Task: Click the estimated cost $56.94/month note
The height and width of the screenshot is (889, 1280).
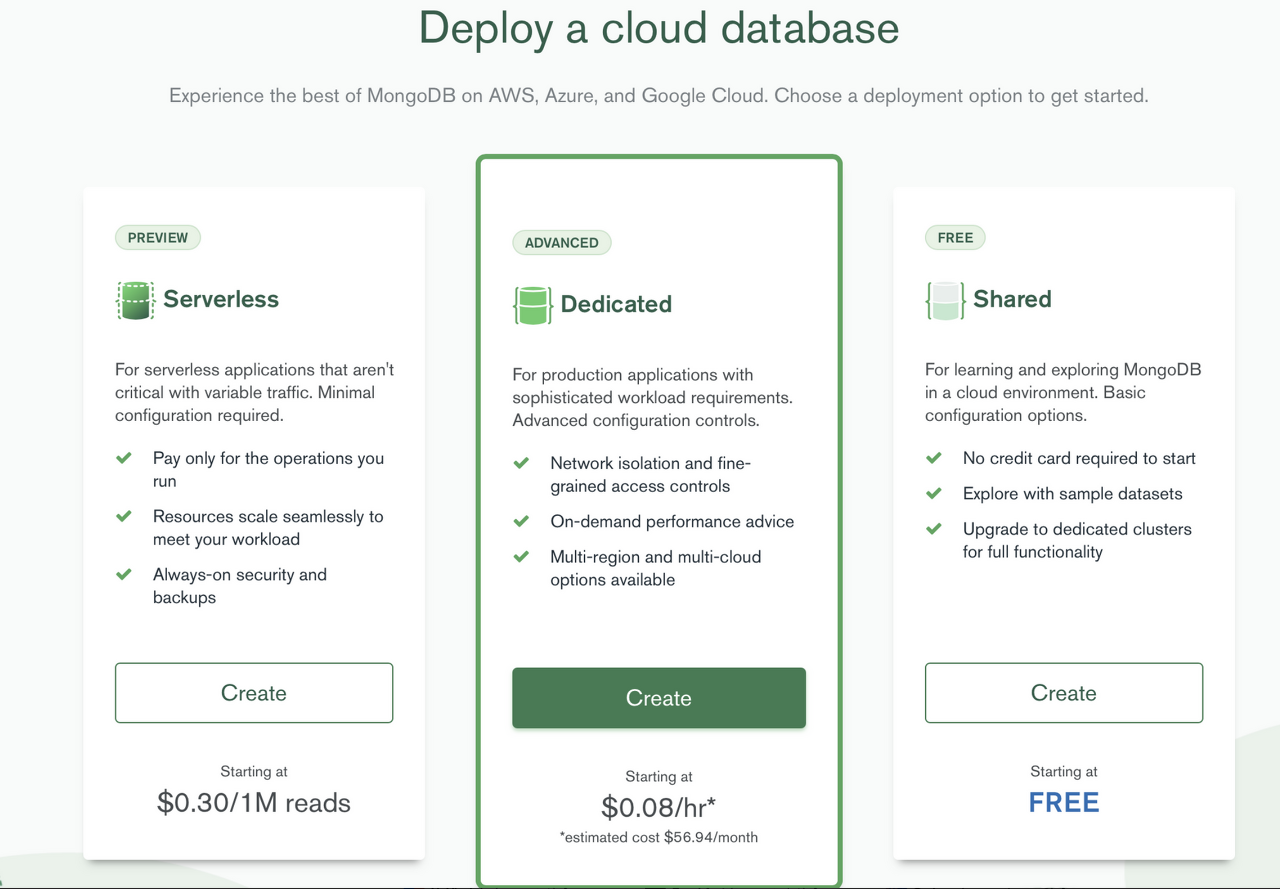Action: point(659,837)
